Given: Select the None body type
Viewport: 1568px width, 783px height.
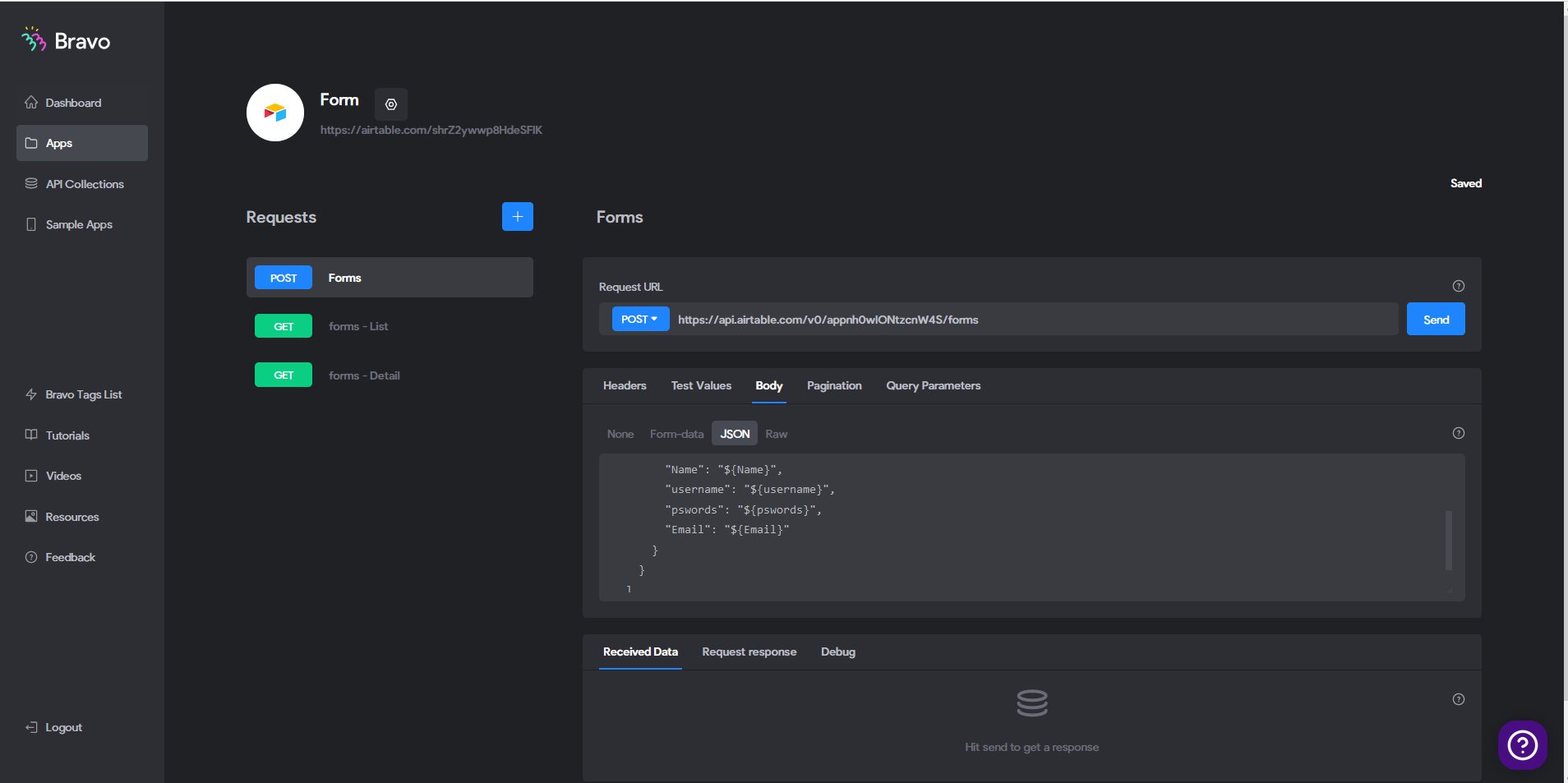Looking at the screenshot, I should (x=620, y=434).
